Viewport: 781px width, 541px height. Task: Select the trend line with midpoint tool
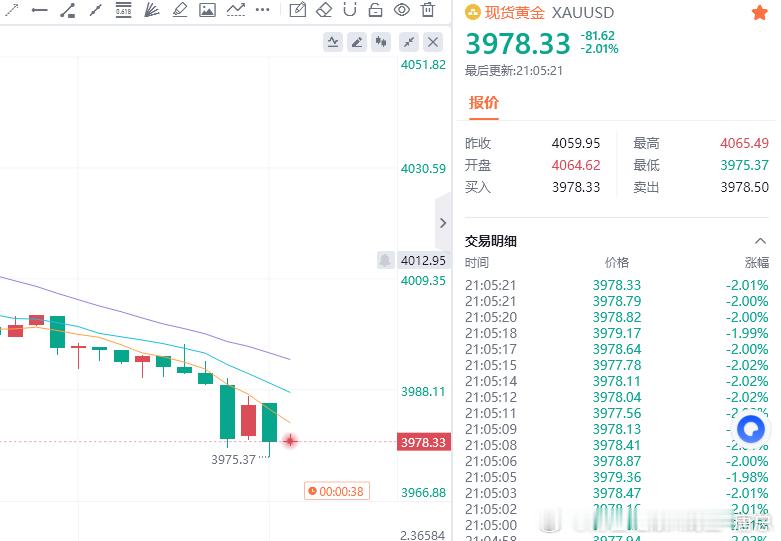tap(95, 9)
